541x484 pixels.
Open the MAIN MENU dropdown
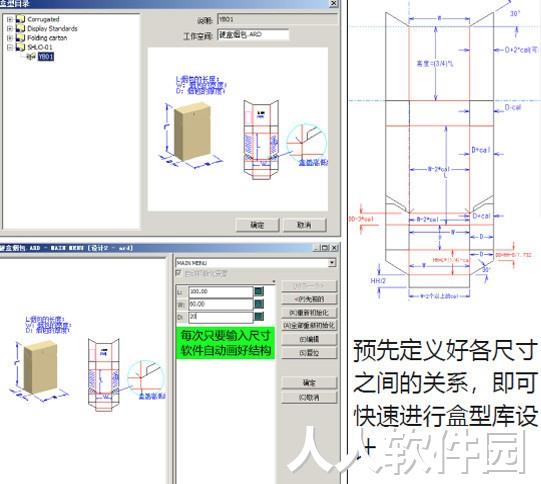tap(332, 263)
